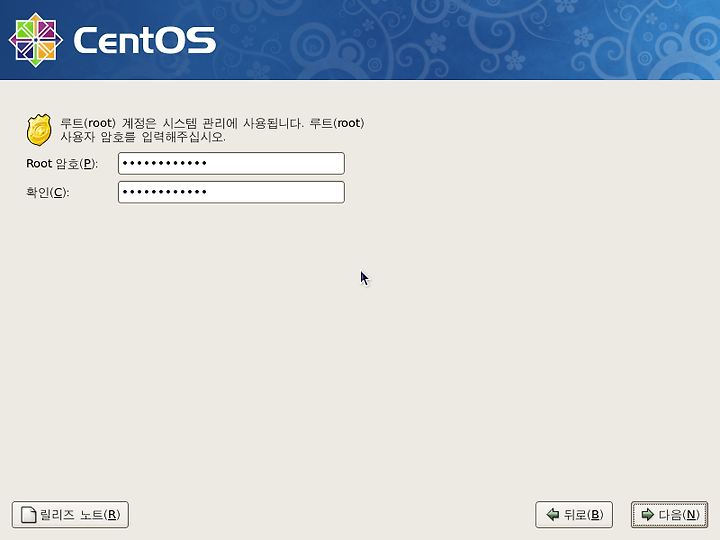
Task: Click the gold shield root account icon
Action: coord(39,130)
